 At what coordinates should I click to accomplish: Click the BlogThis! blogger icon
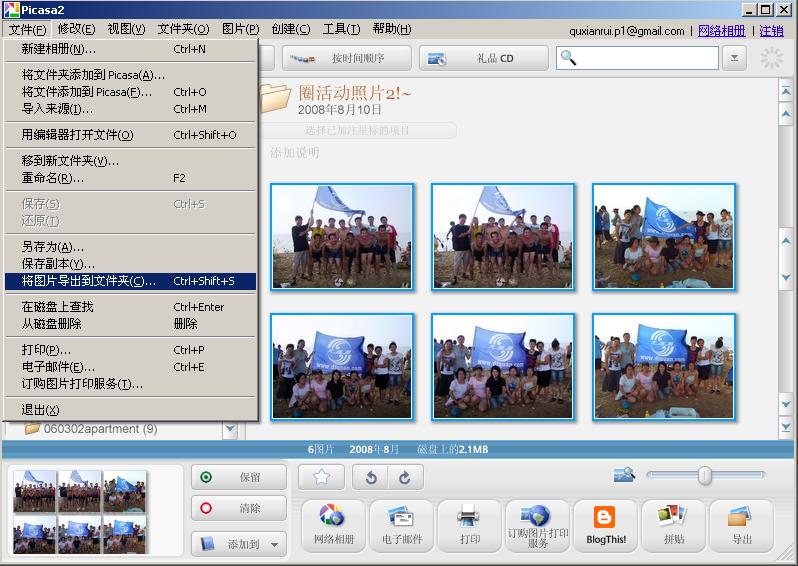click(605, 526)
